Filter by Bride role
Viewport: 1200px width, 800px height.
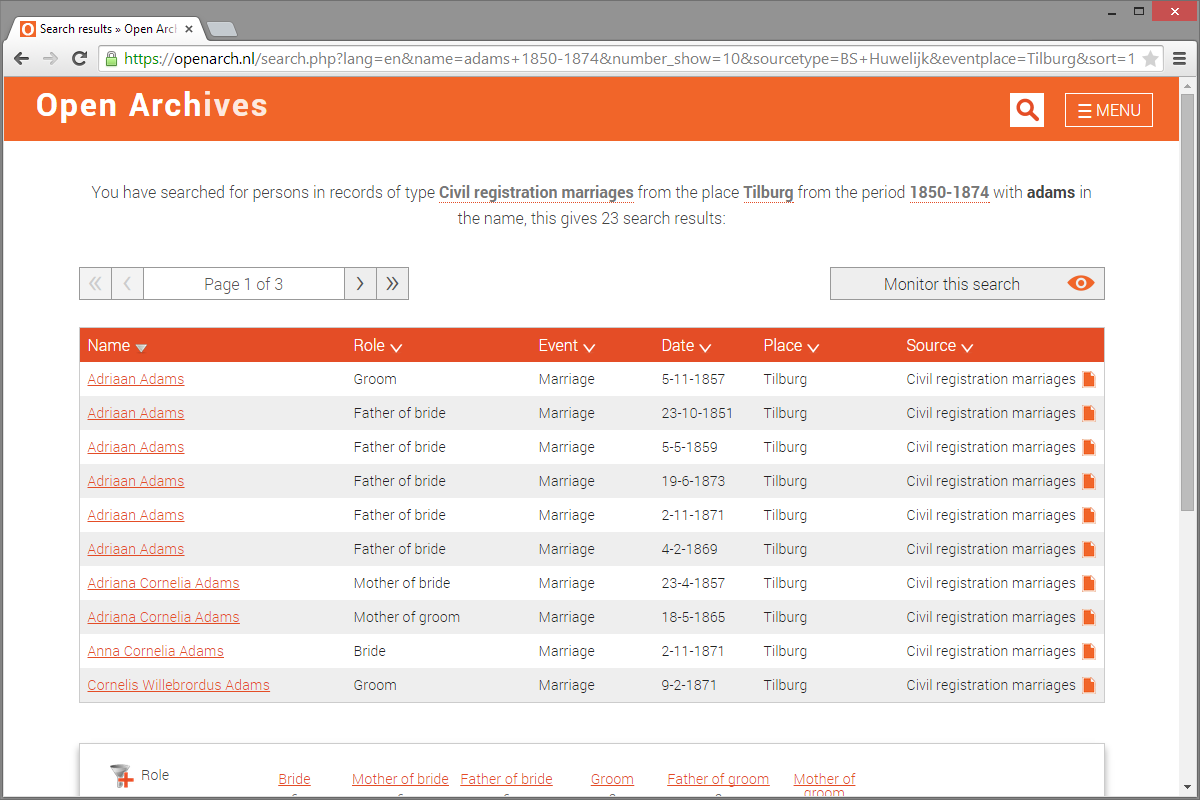pyautogui.click(x=294, y=779)
